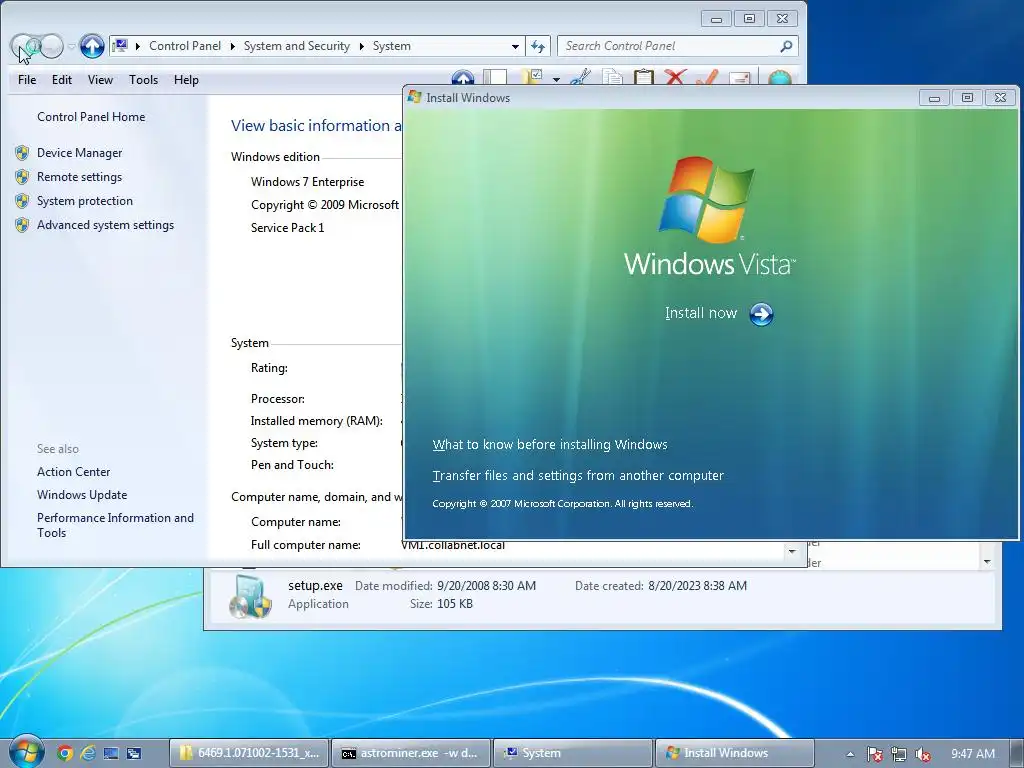
Task: Click in the Search Control Panel field
Action: pyautogui.click(x=669, y=46)
